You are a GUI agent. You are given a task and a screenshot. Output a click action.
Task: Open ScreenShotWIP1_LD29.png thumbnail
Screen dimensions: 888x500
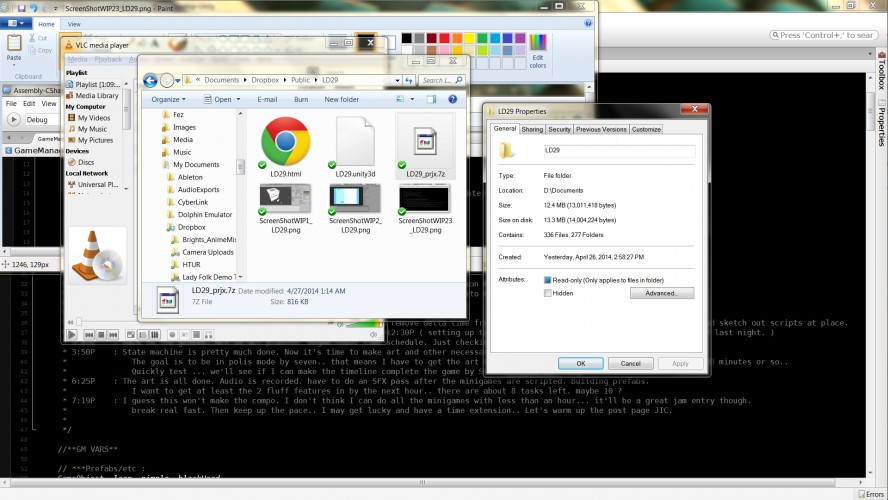click(285, 199)
